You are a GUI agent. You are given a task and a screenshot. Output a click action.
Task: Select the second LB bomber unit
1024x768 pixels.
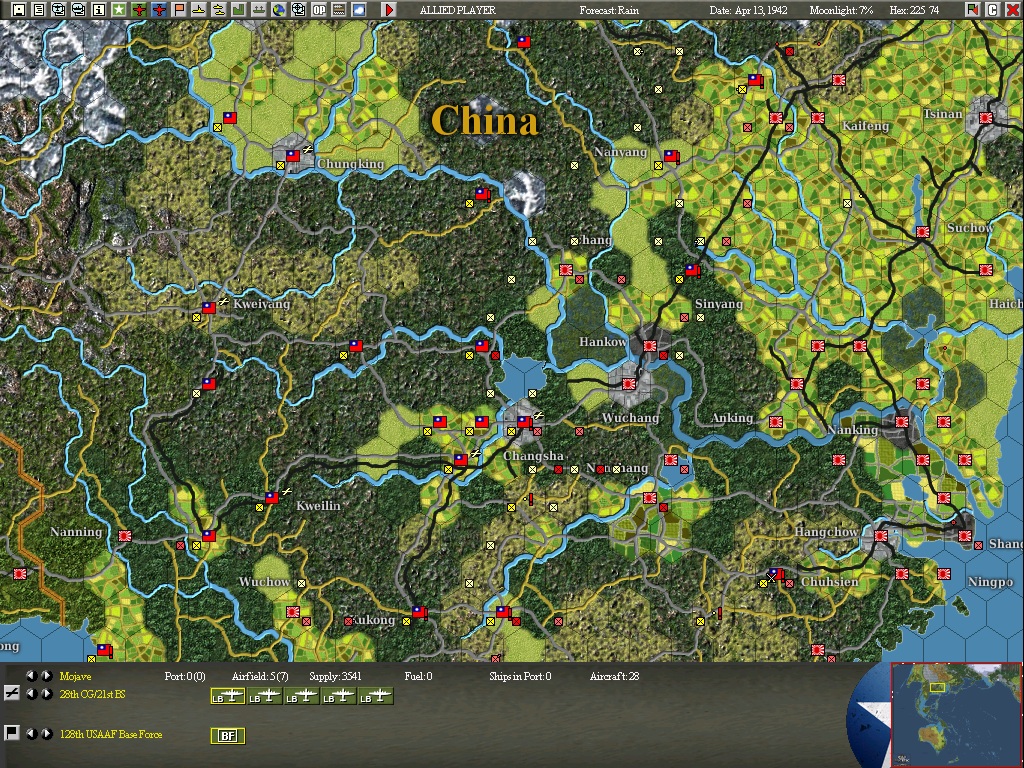[x=265, y=696]
